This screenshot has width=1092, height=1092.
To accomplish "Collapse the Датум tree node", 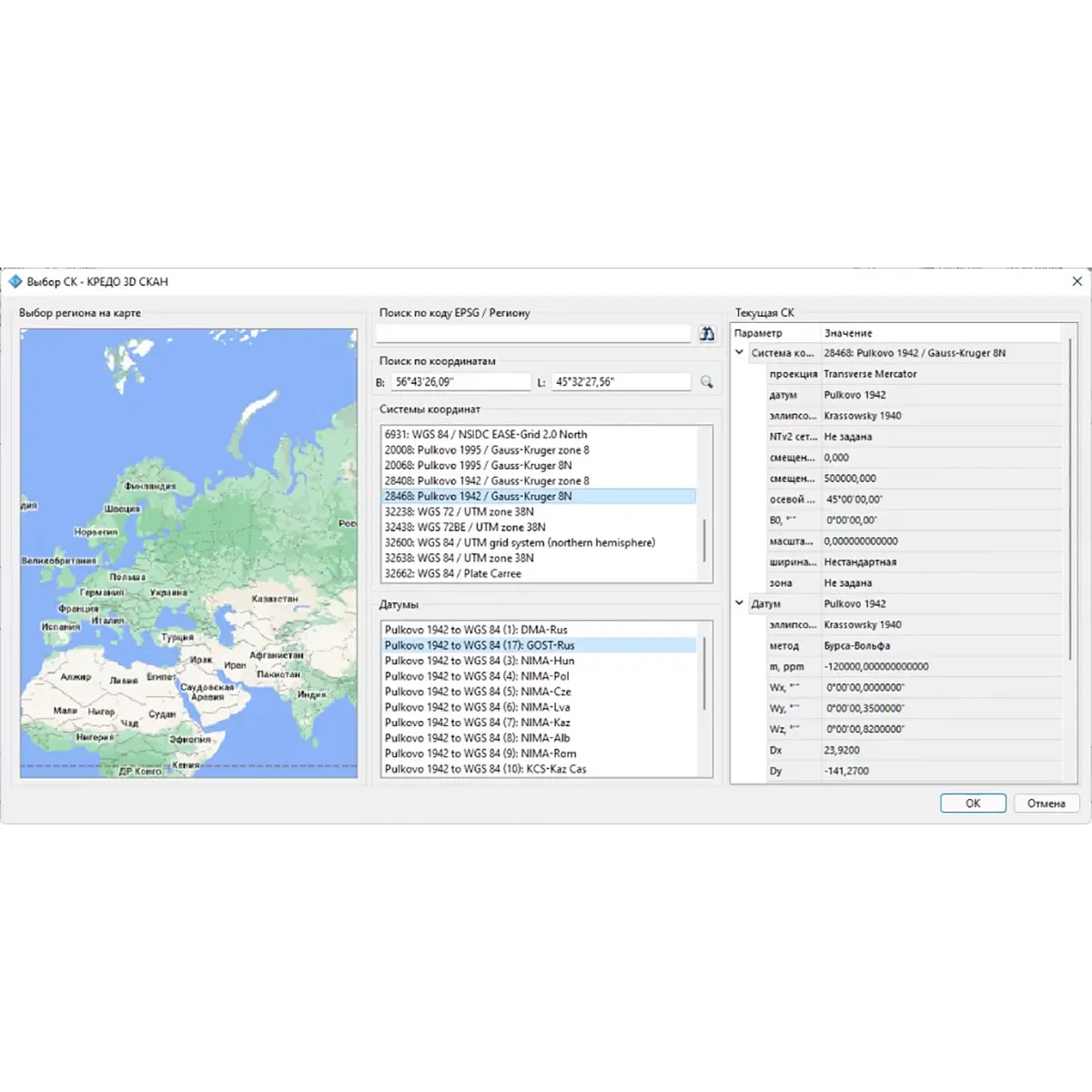I will [x=740, y=603].
